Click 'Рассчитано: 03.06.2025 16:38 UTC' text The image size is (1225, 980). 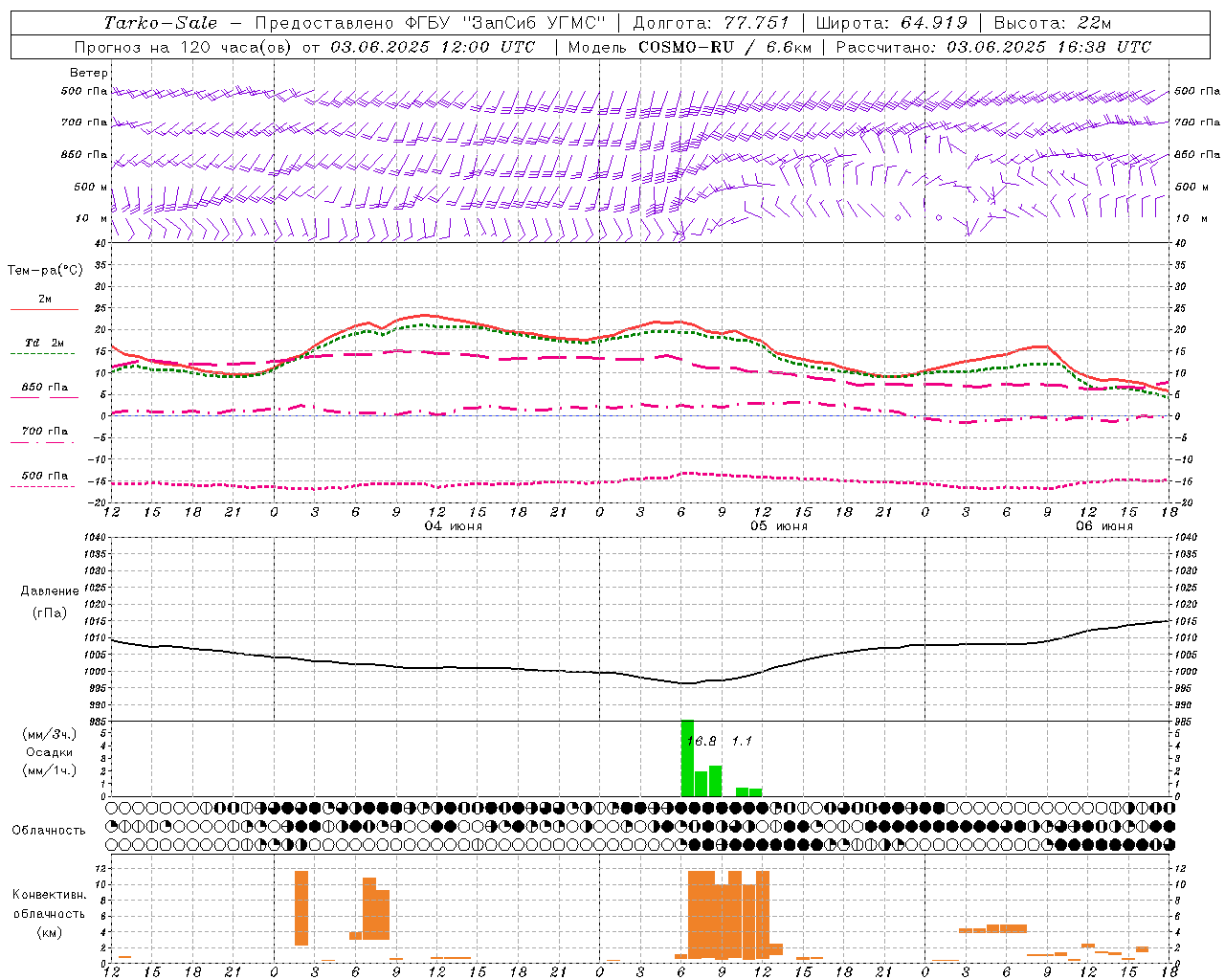click(x=993, y=47)
